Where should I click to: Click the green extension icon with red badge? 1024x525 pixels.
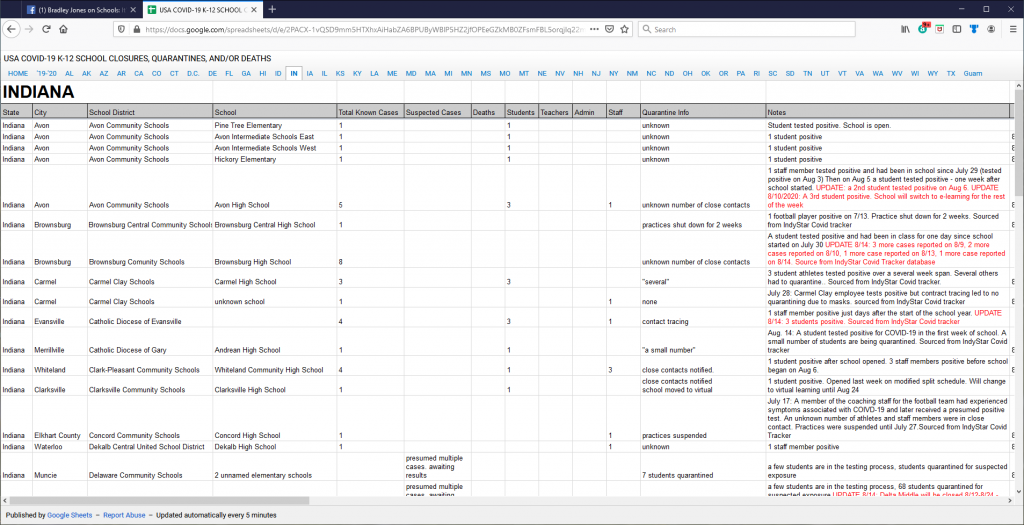[x=923, y=29]
